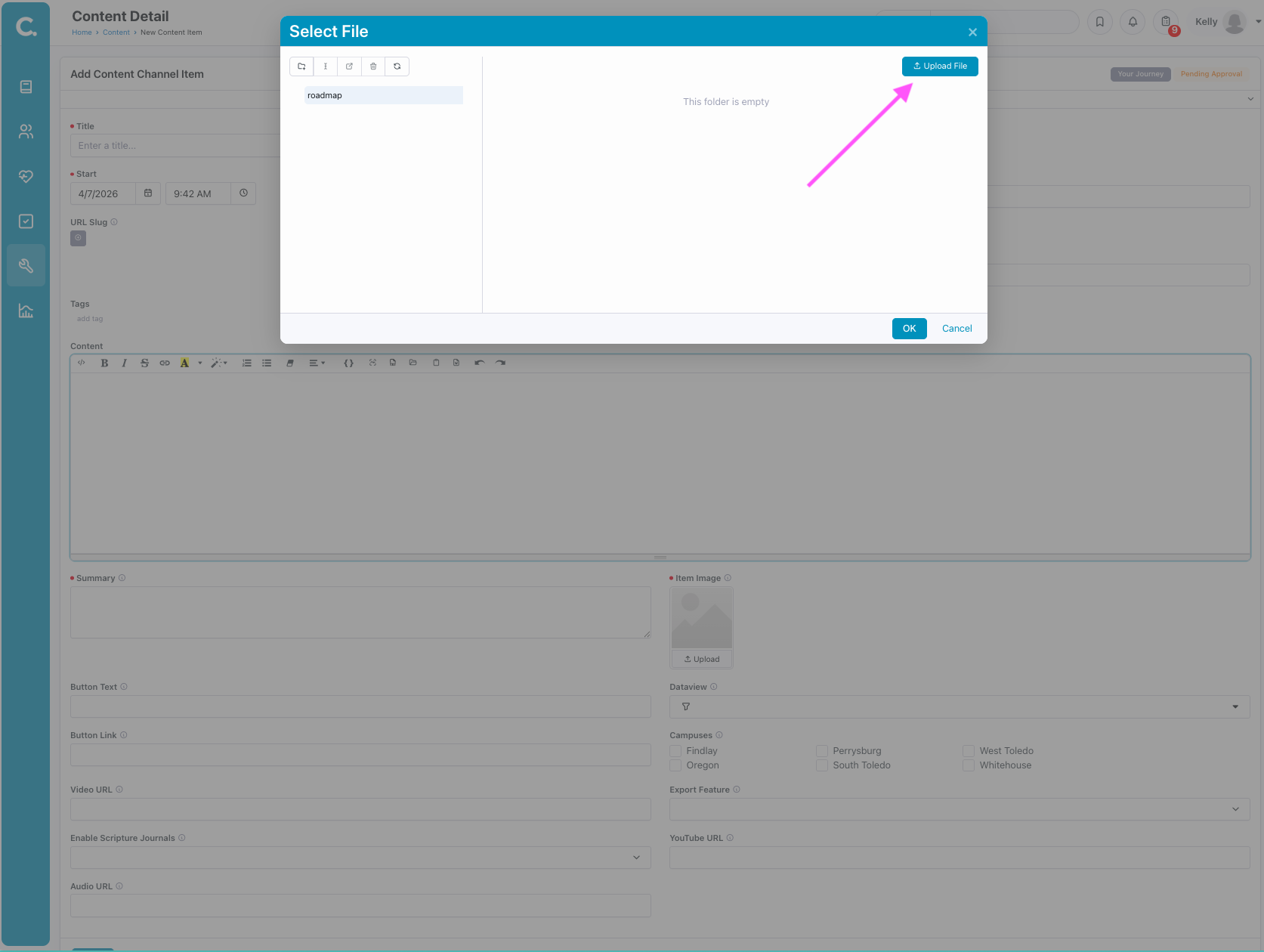The height and width of the screenshot is (952, 1264).
Task: Click the new folder icon in Select File
Action: click(x=301, y=66)
